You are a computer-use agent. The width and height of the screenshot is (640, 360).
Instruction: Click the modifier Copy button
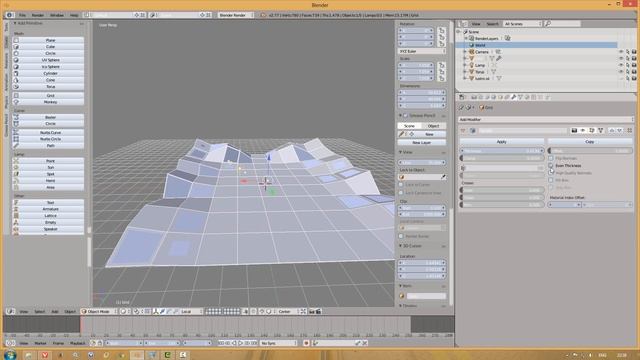(x=590, y=142)
